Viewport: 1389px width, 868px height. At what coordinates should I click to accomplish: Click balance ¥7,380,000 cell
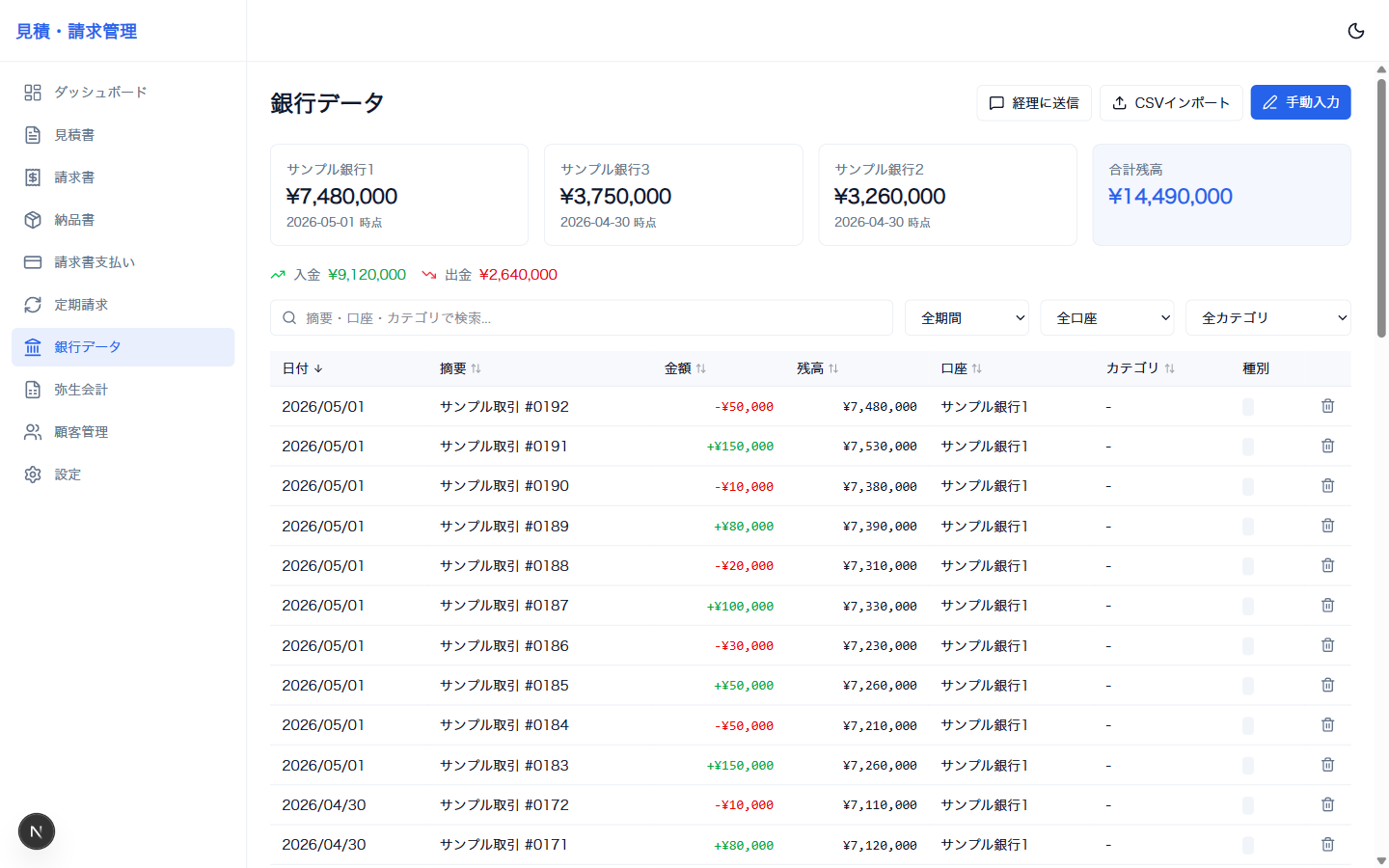pos(880,487)
